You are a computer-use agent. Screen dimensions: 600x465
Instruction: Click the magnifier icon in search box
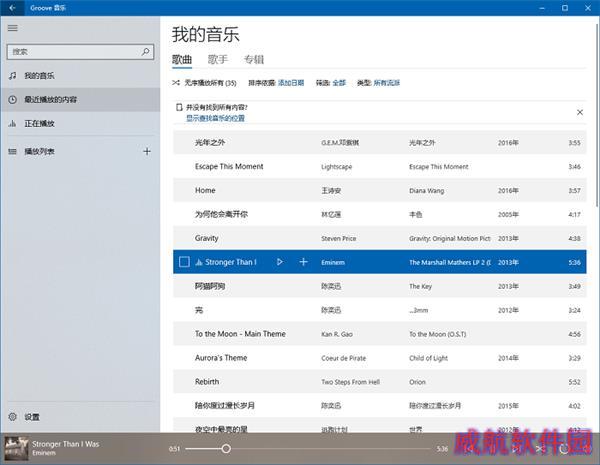coord(145,52)
